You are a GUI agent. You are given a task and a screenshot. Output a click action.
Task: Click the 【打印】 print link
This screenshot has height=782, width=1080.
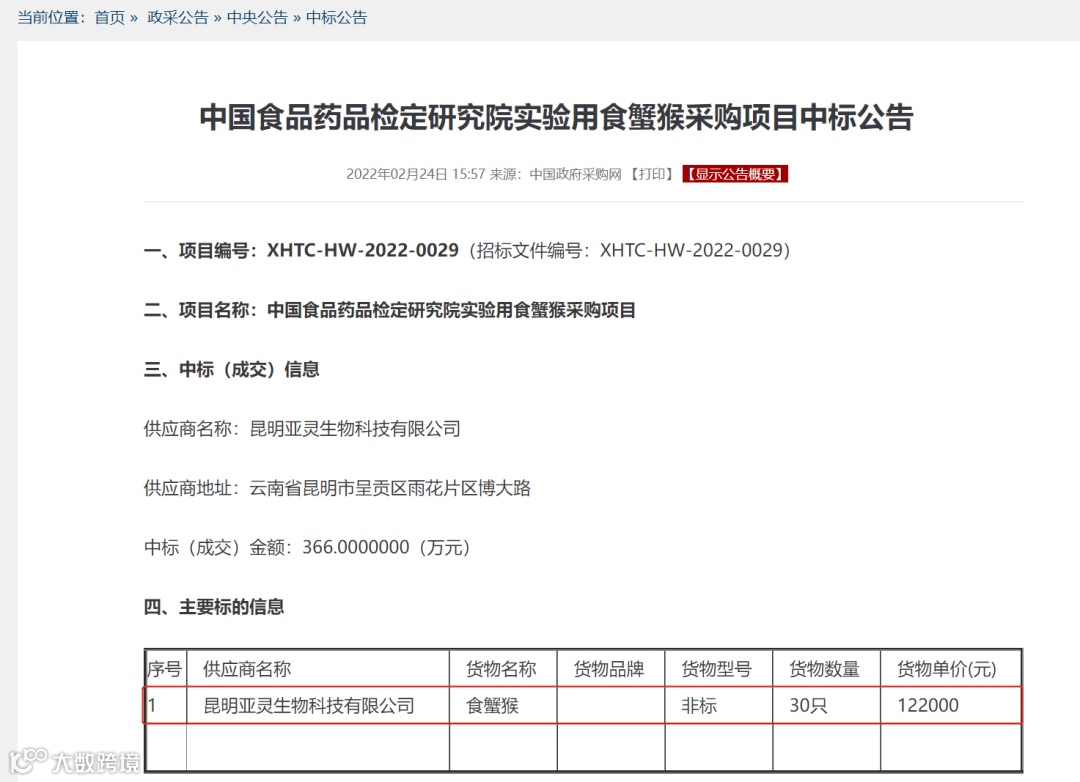(x=652, y=174)
